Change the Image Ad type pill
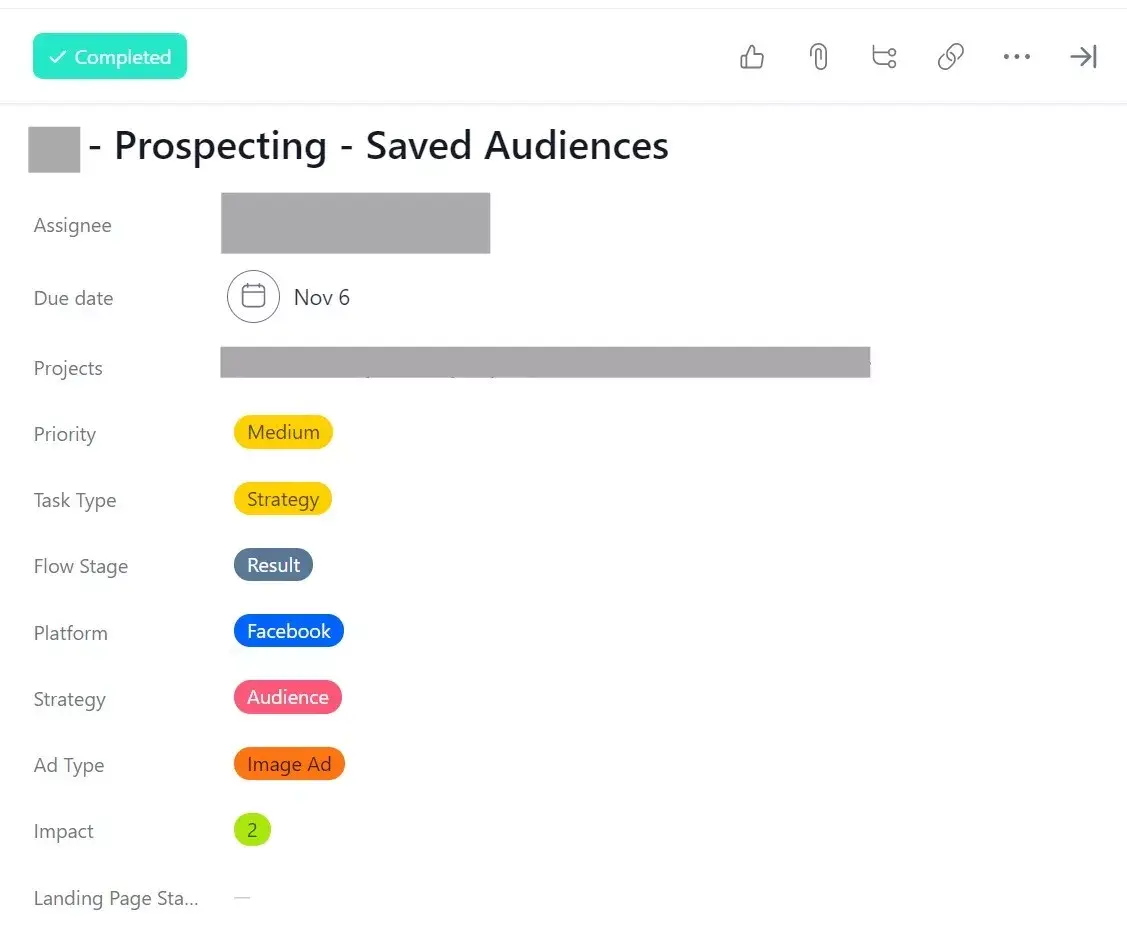 coord(289,764)
